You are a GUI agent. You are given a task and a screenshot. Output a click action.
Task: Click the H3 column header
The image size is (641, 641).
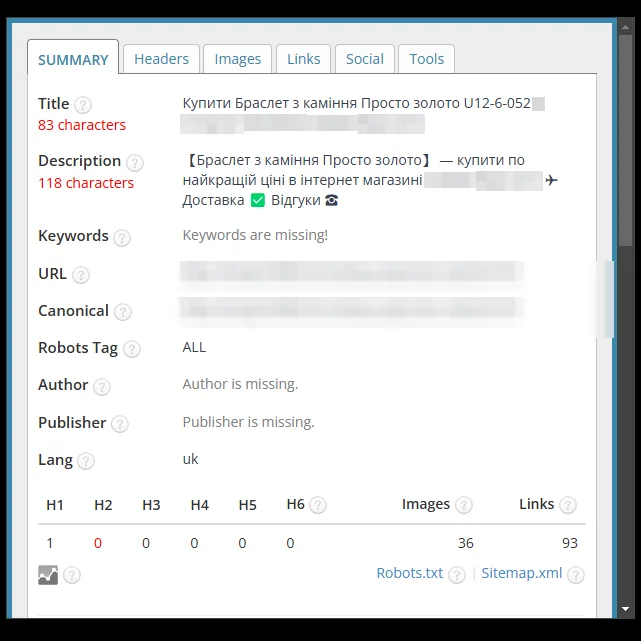[x=151, y=505]
